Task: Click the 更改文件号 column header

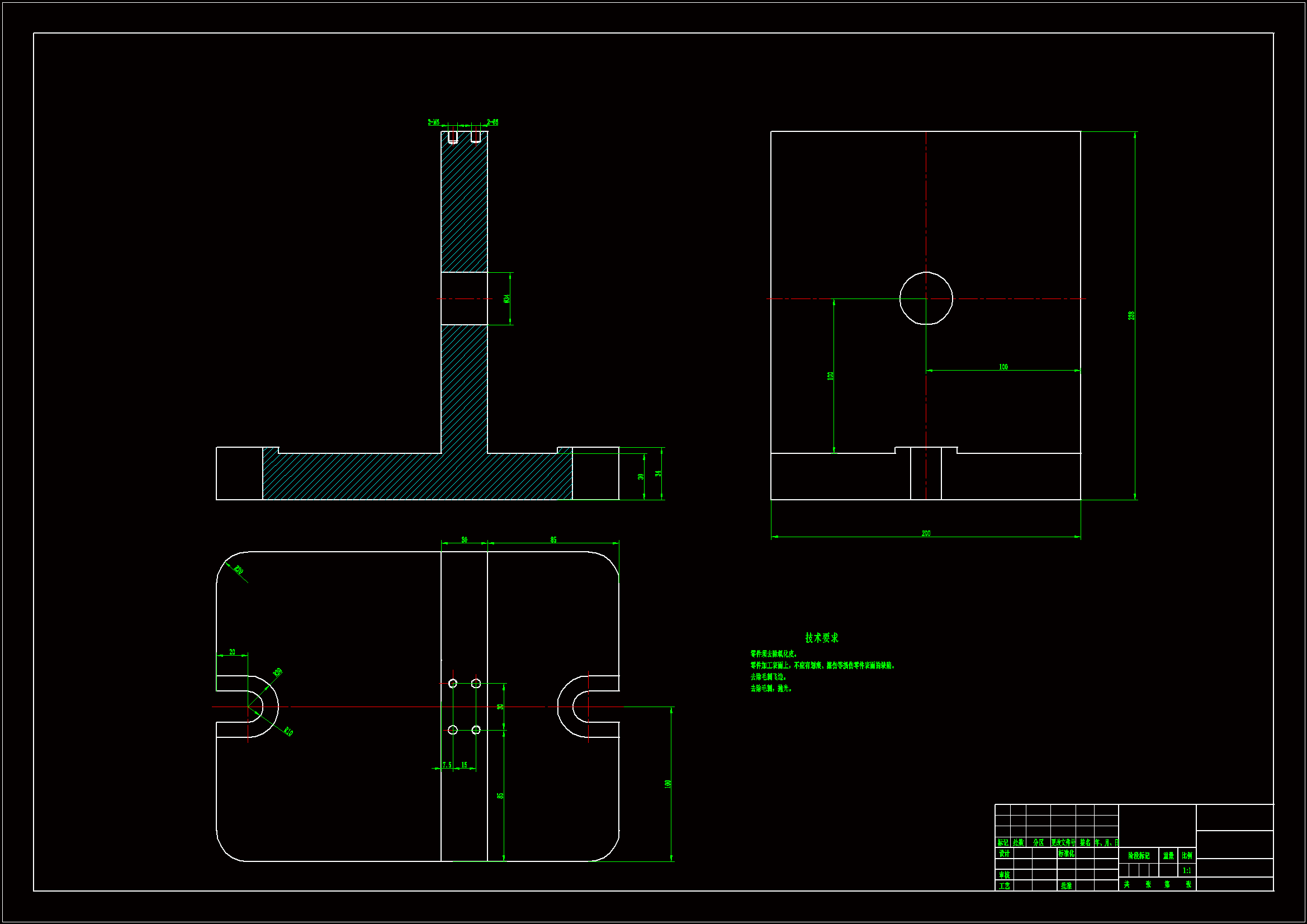Action: click(1063, 842)
